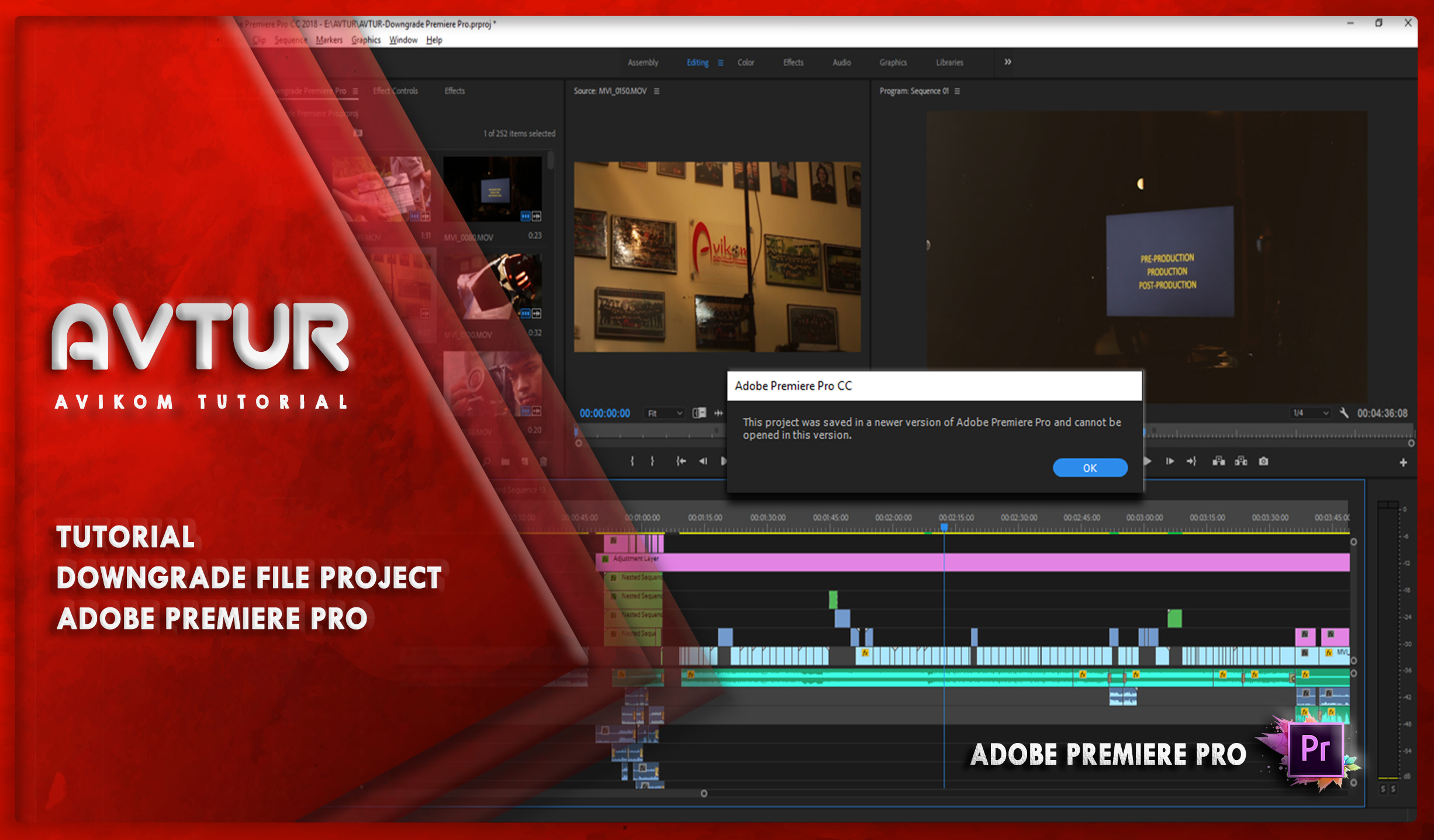Image resolution: width=1434 pixels, height=840 pixels.
Task: Click Go to Out in the Program monitor
Action: (1191, 461)
